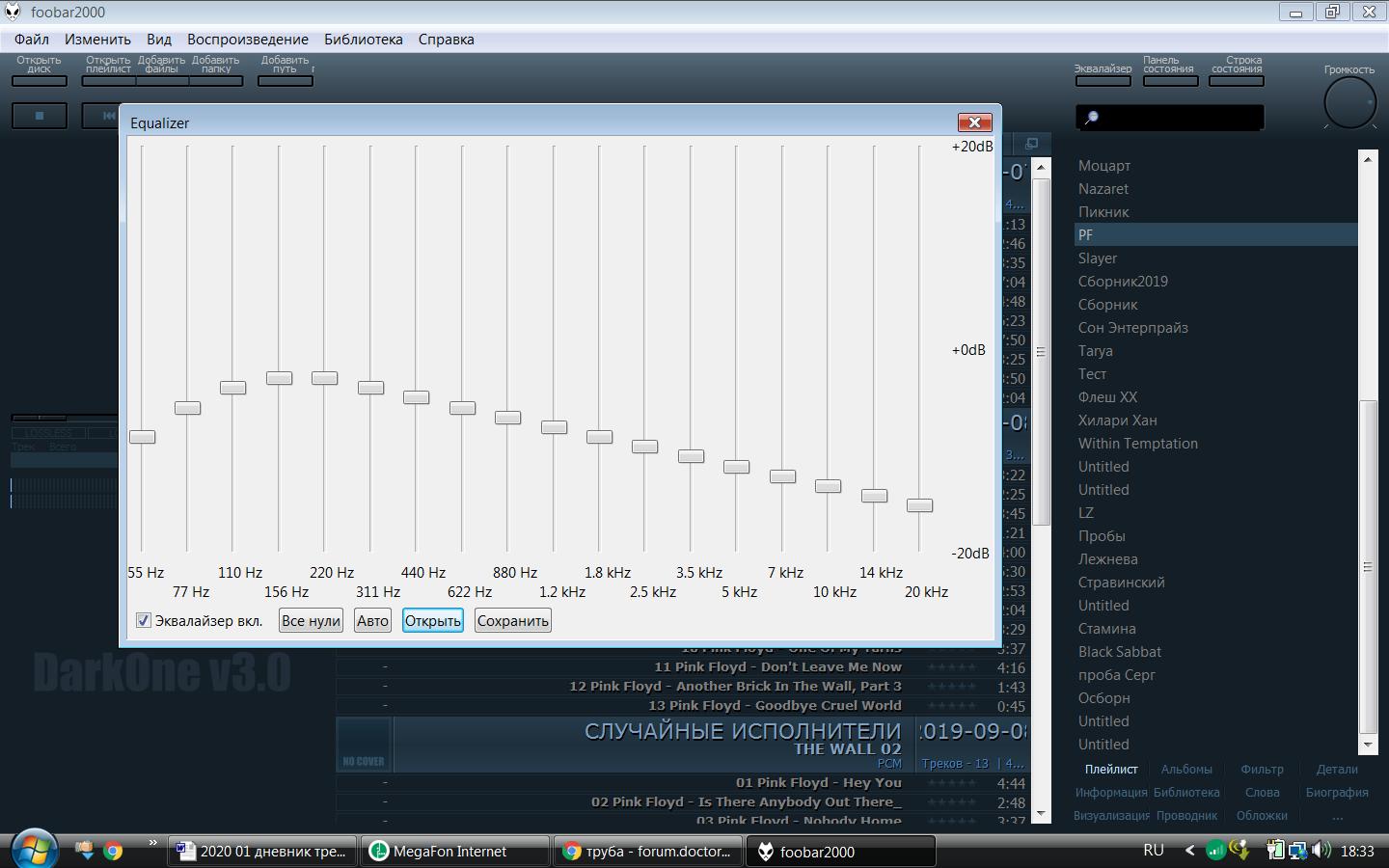Screen dimensions: 1389x868
Task: Select track 11 Don't Leave Me Now
Action: tap(683, 667)
